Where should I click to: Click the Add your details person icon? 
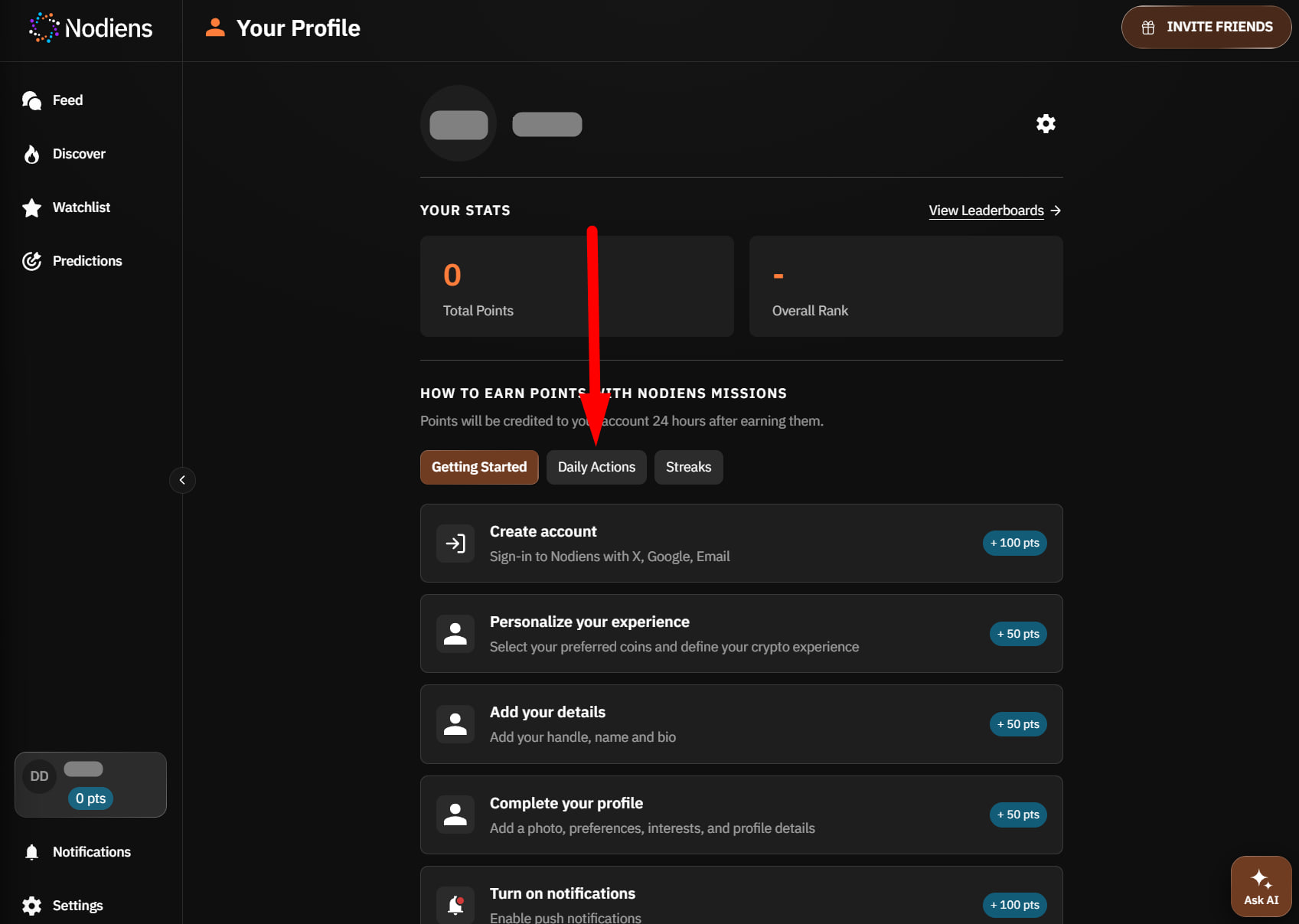click(455, 724)
